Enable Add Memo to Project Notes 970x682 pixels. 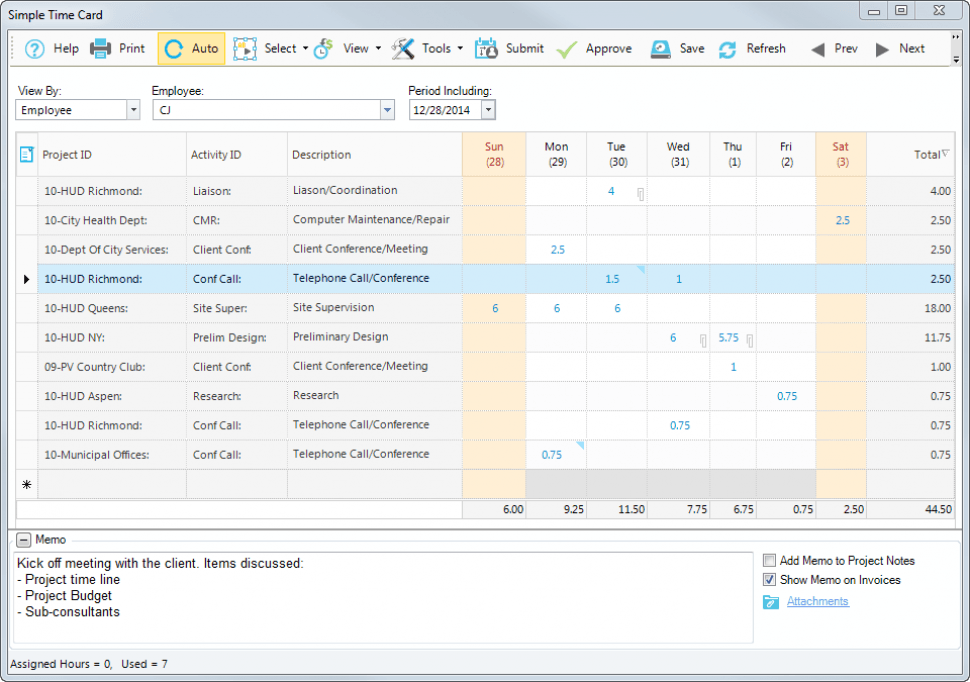[x=769, y=561]
